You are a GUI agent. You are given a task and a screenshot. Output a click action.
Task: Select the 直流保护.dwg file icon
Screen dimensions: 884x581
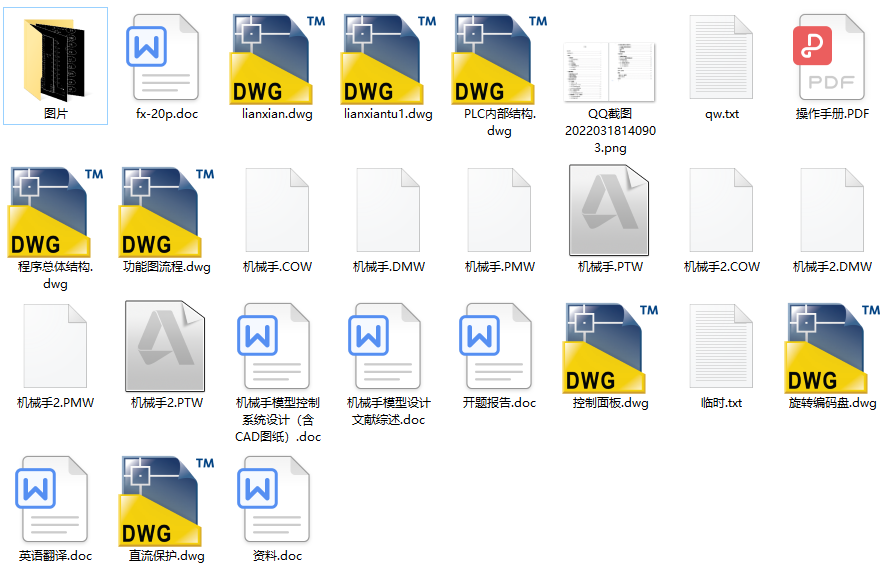click(166, 502)
